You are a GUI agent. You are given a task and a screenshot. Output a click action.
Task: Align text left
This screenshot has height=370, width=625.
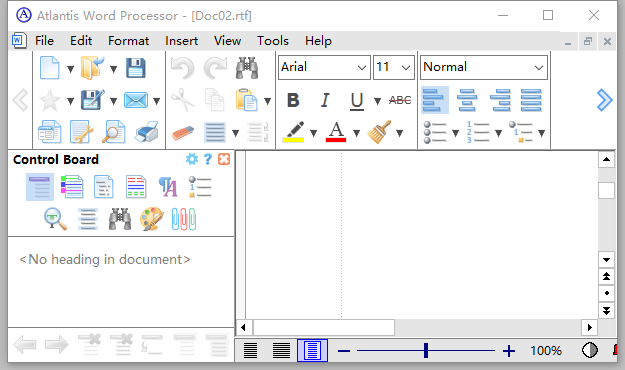coord(434,100)
